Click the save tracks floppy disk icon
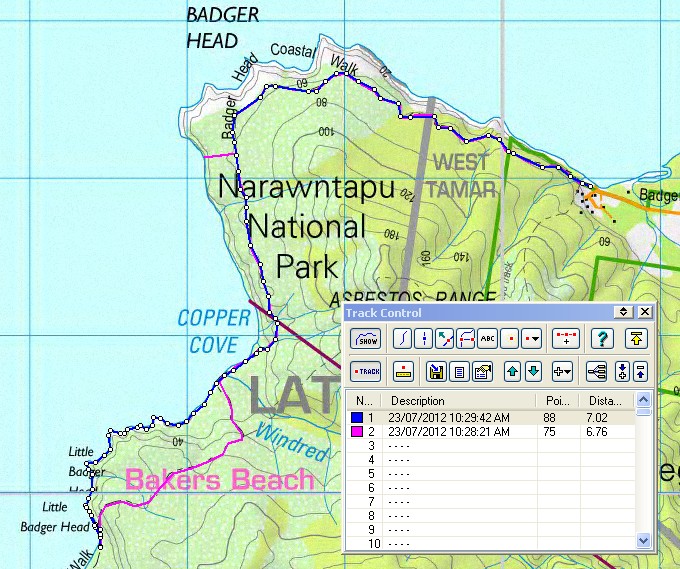The image size is (680, 569). point(437,371)
